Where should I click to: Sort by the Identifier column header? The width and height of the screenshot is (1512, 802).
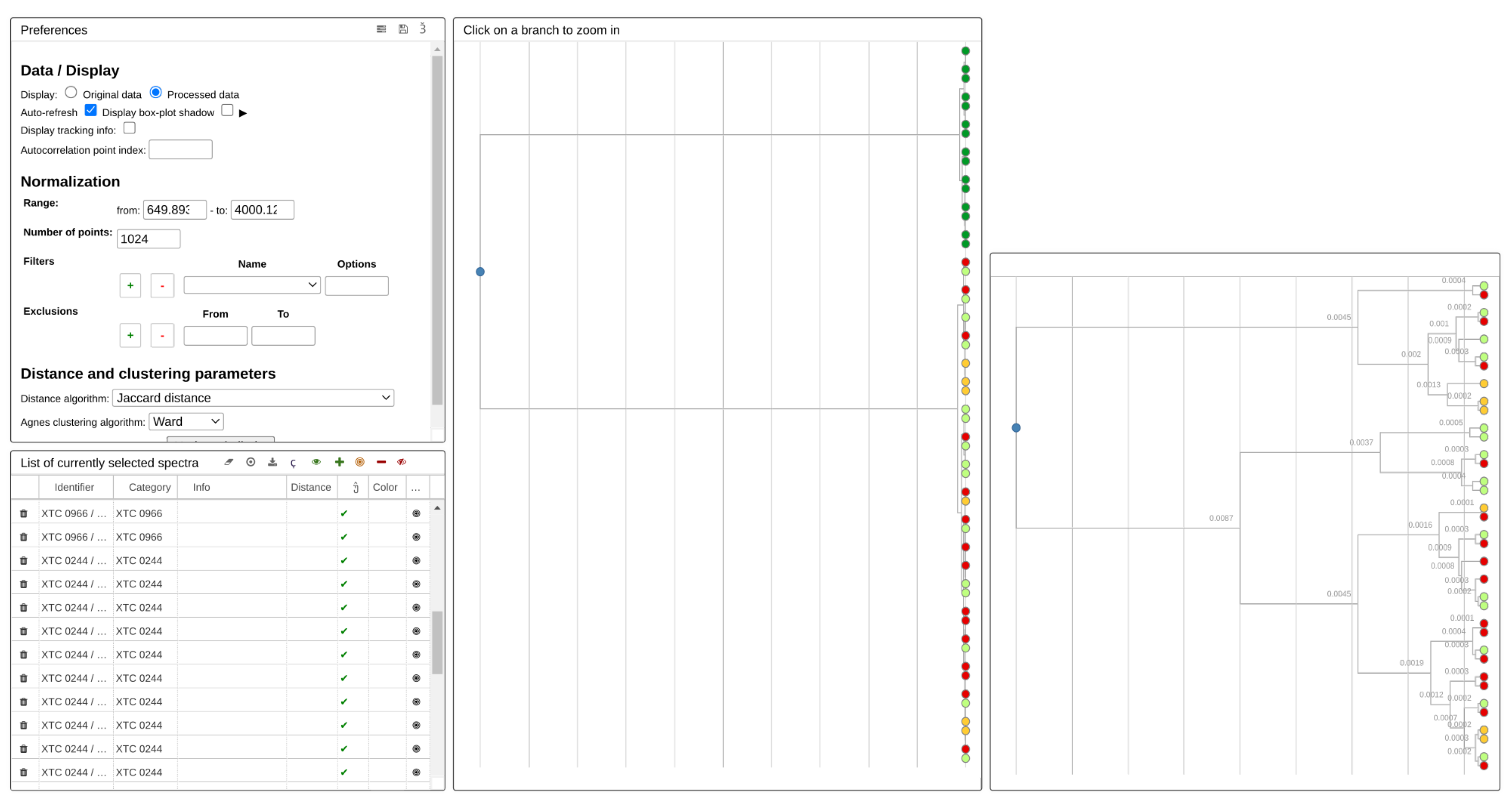point(74,487)
